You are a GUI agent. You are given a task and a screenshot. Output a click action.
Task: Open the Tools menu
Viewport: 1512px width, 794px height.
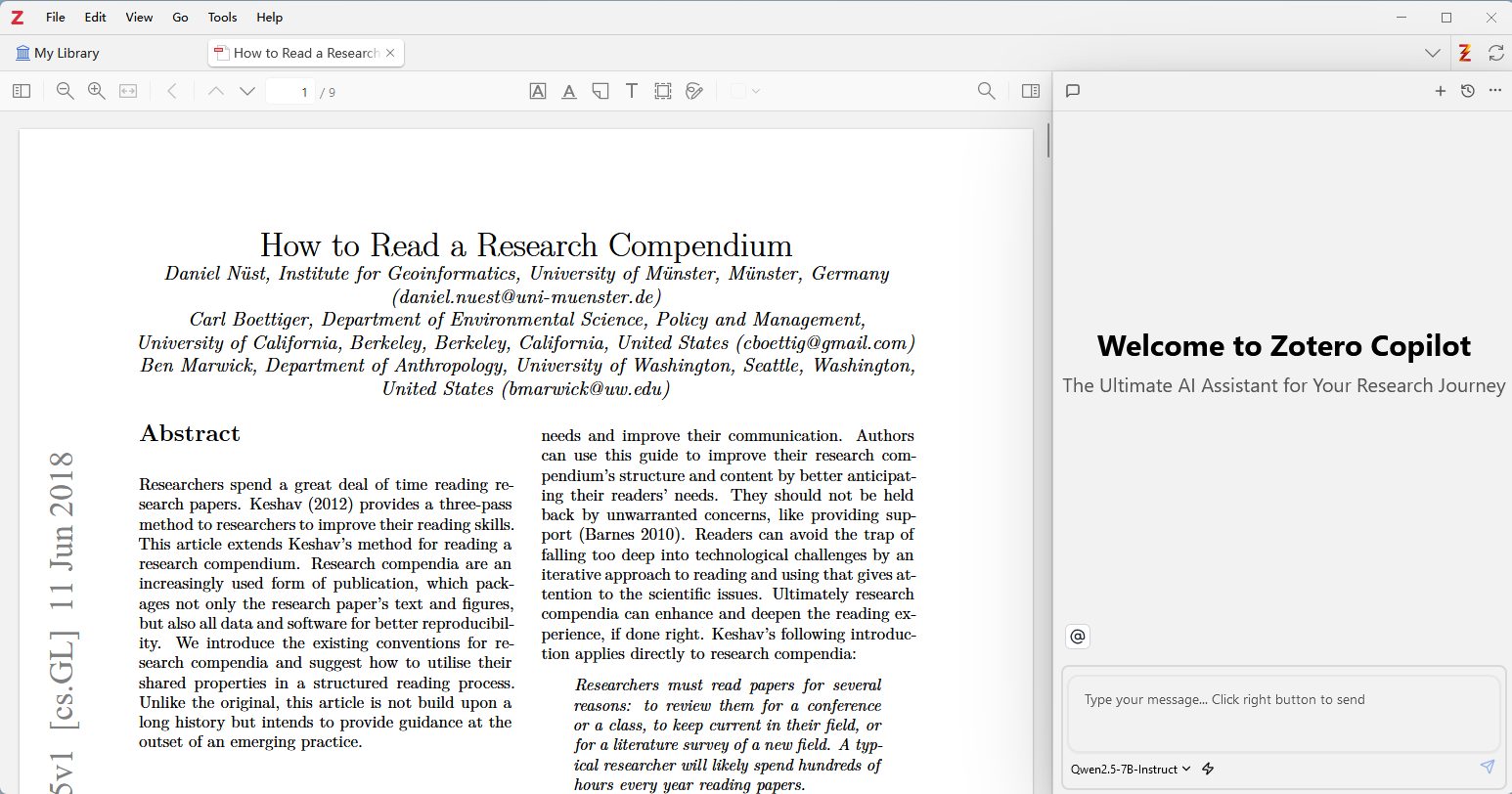tap(222, 17)
